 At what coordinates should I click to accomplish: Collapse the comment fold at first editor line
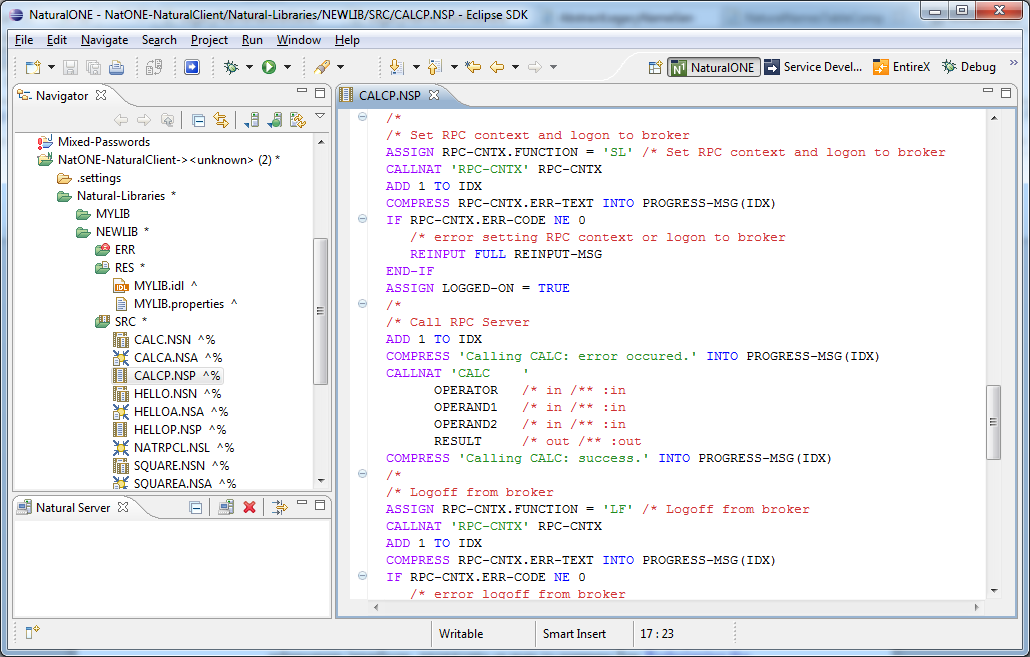362,117
